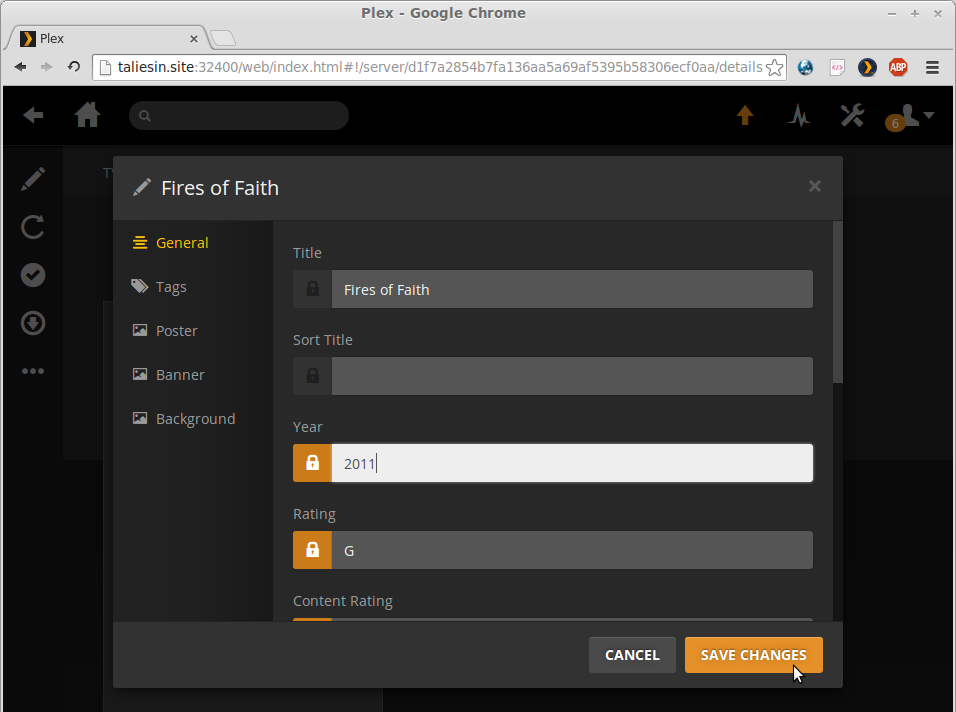
Task: Open the activity pulse icon
Action: tap(798, 115)
